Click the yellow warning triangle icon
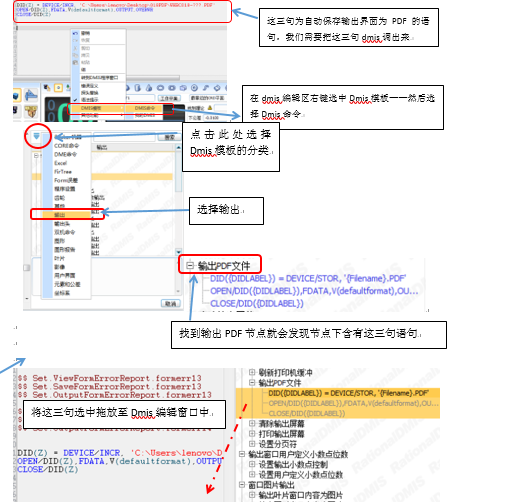This screenshot has width=530, height=502. click(210, 108)
